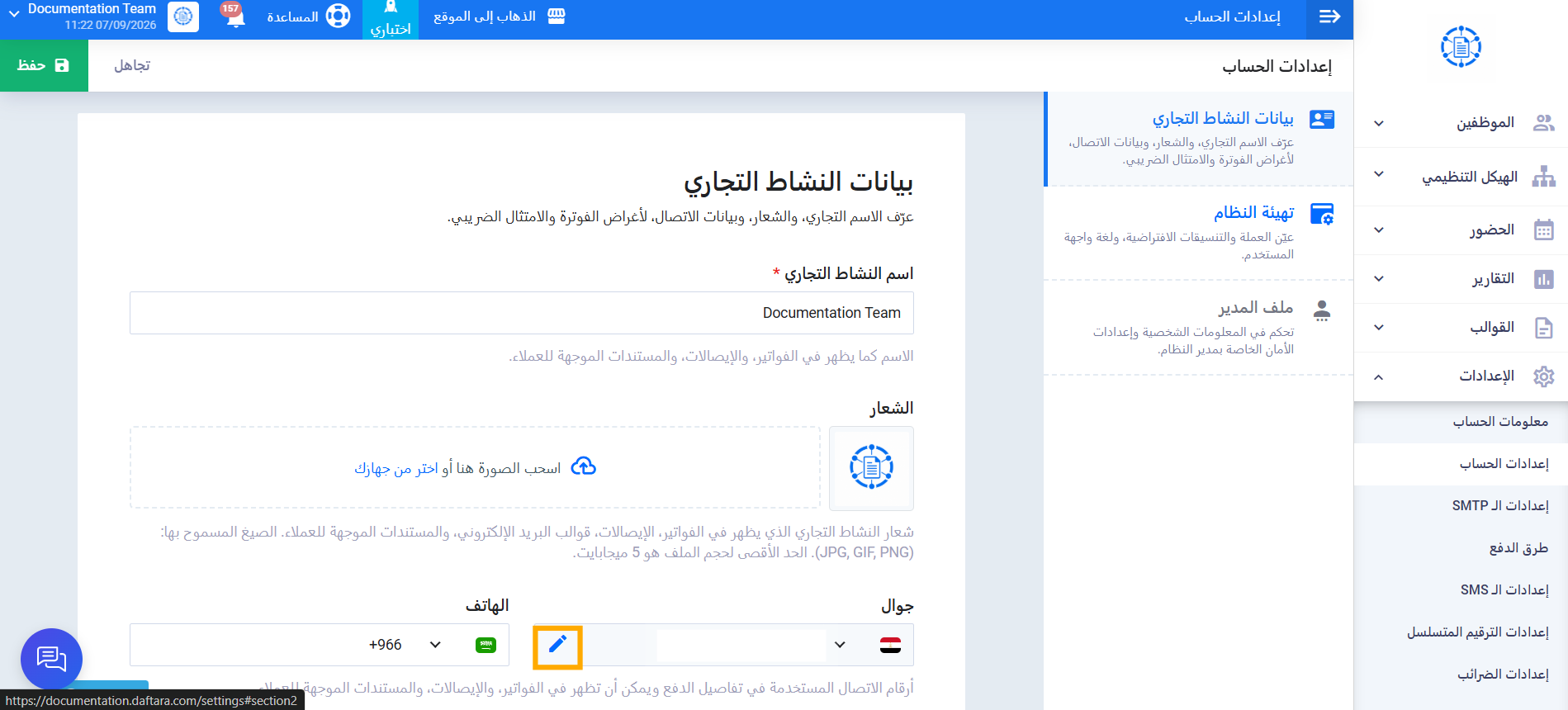The width and height of the screenshot is (1568, 710).
Task: Switch to the تهيئة النظام settings tab
Action: (x=1199, y=233)
